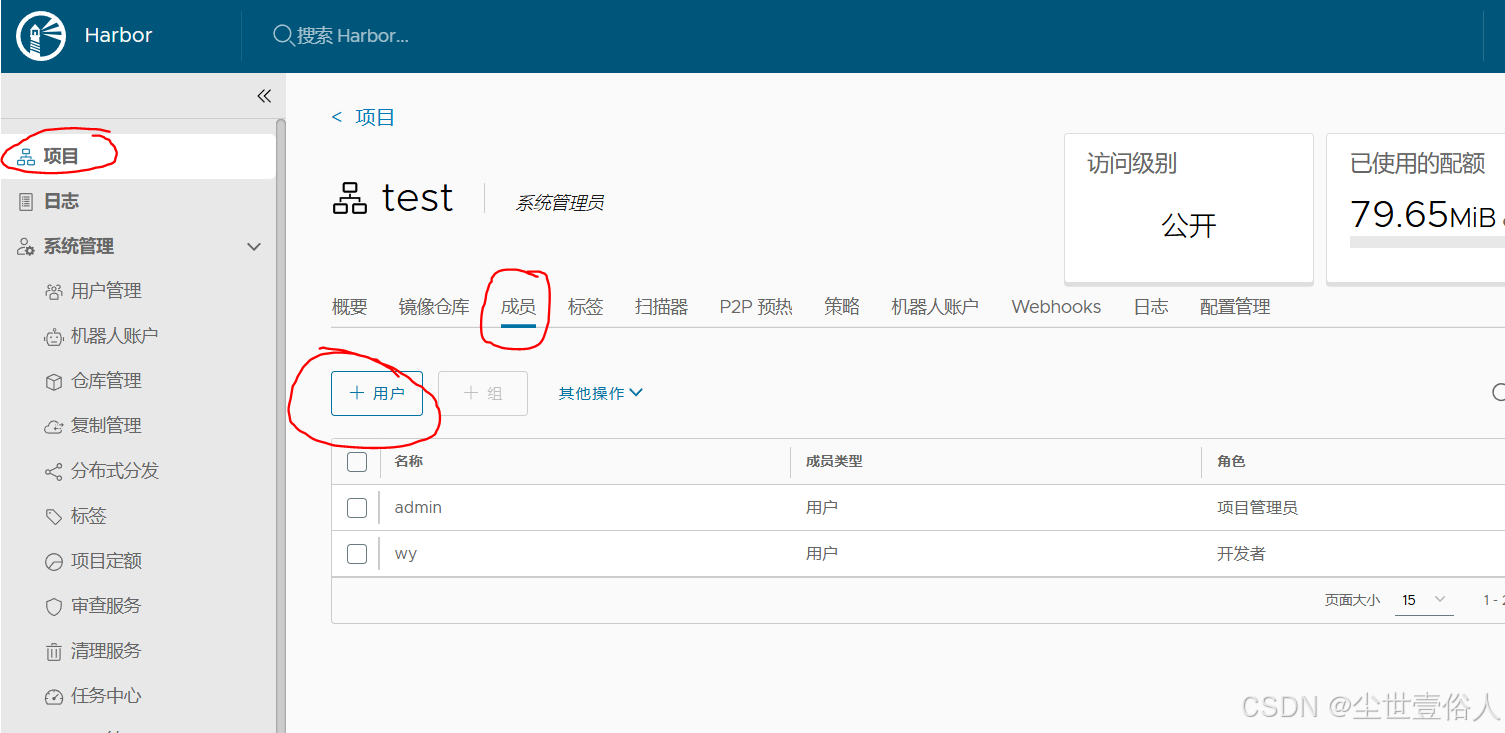Image resolution: width=1505 pixels, height=733 pixels.
Task: Click the plus icon on 用户 button
Action: tap(356, 393)
